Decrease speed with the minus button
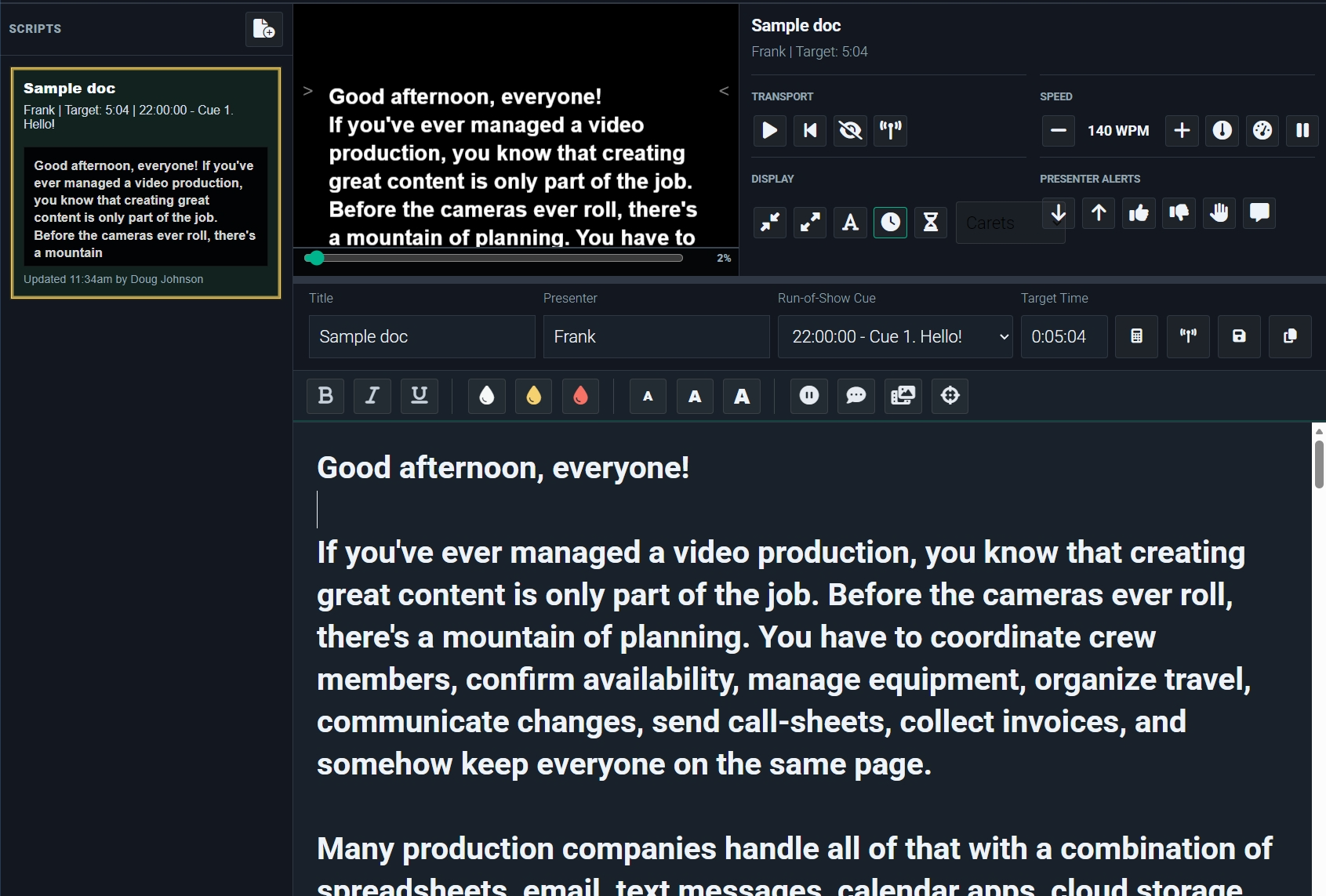The width and height of the screenshot is (1326, 896). click(x=1059, y=130)
